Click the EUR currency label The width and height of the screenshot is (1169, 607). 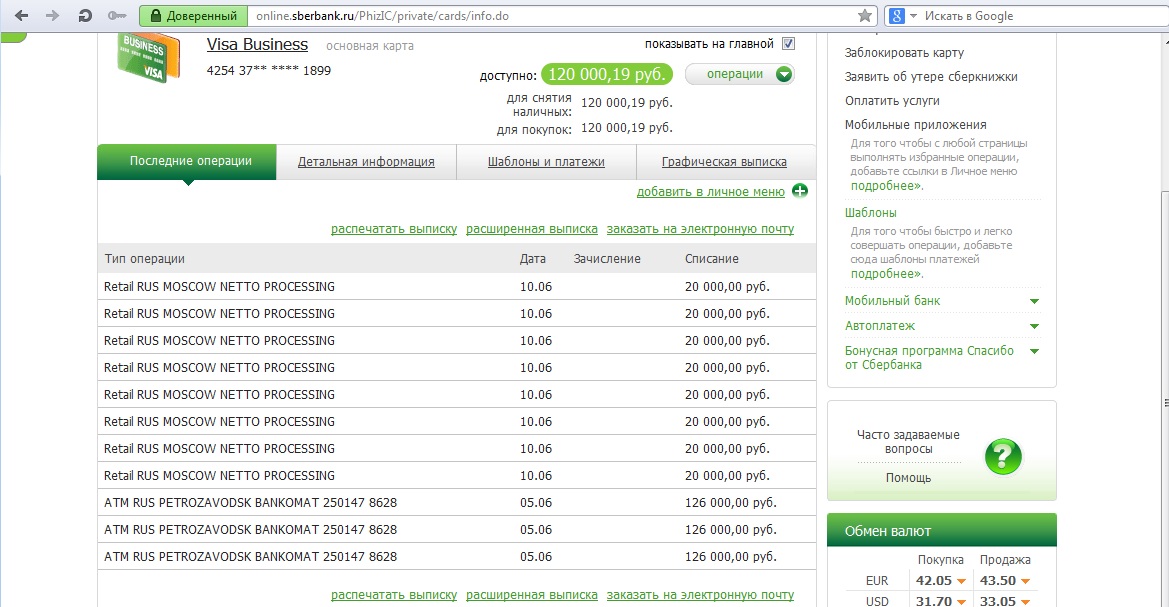tap(877, 581)
